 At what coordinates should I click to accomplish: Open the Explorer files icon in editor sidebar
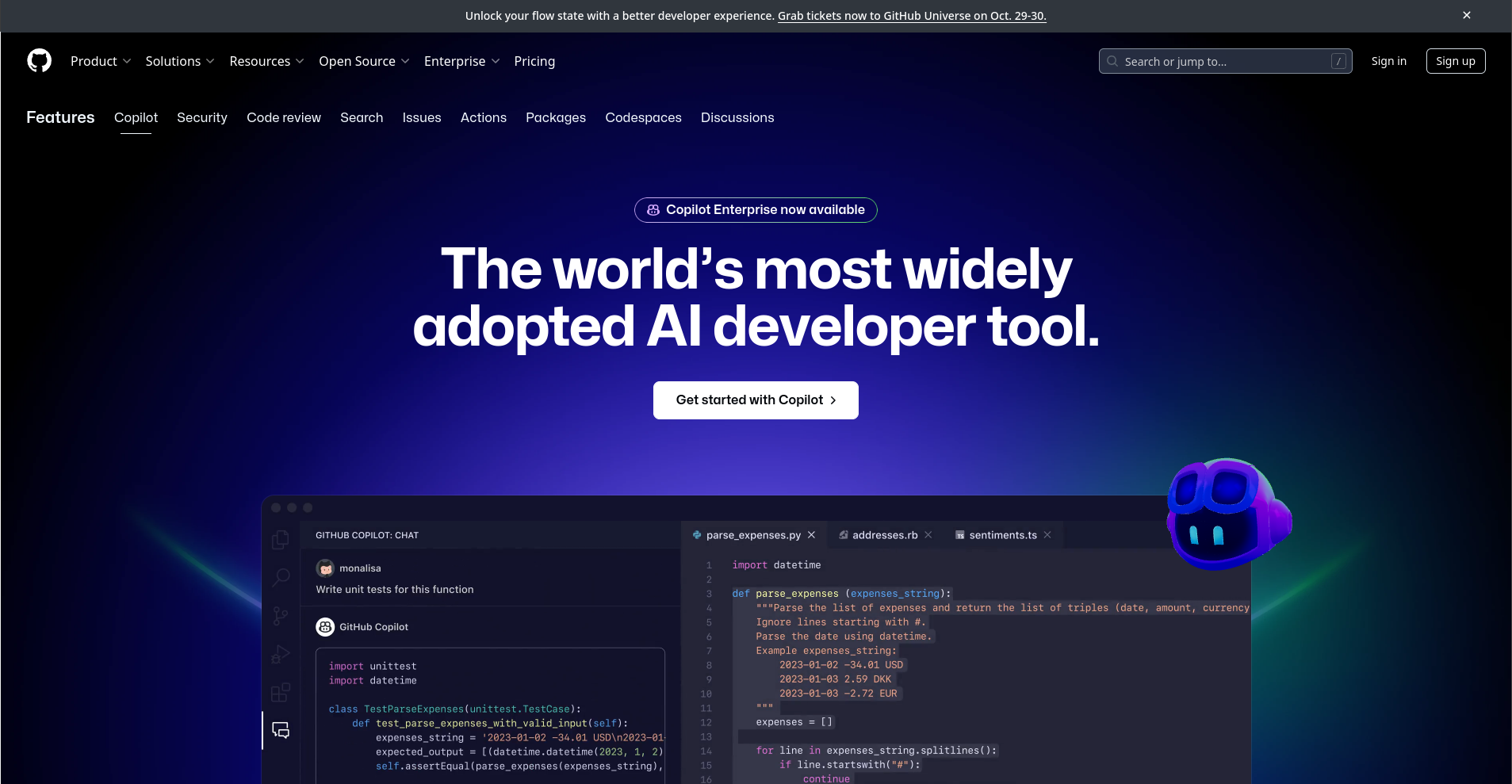[x=281, y=539]
